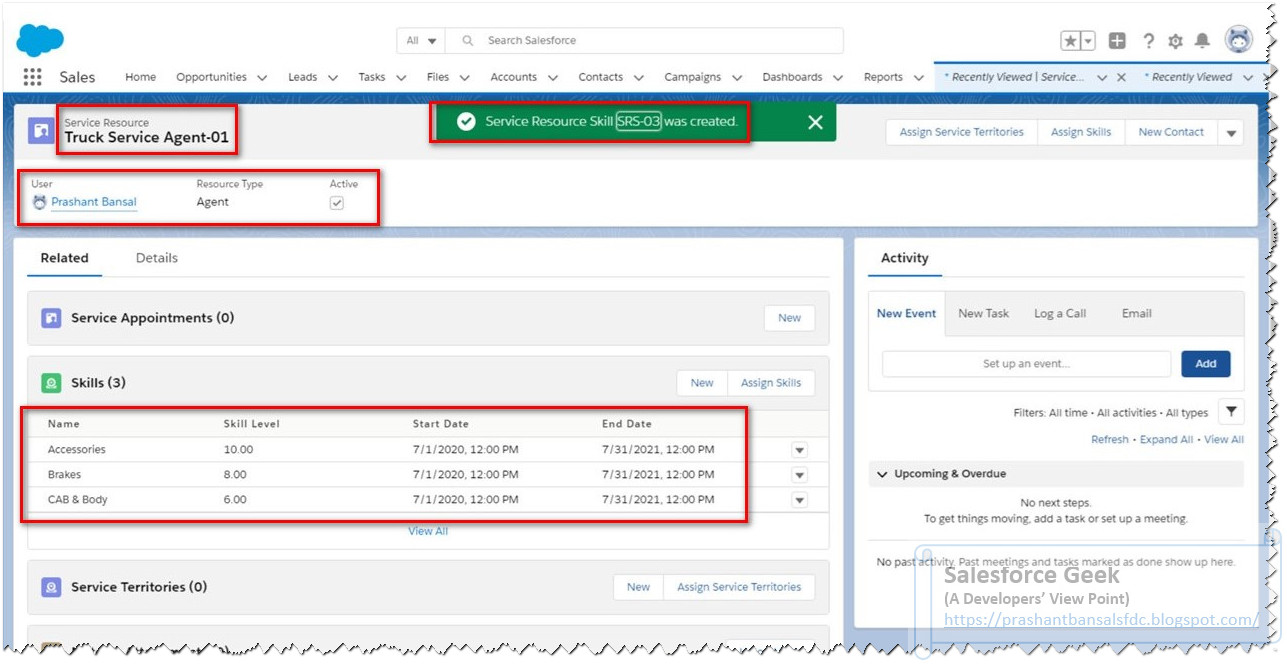The height and width of the screenshot is (664, 1287).
Task: Select the Email activity tab
Action: pos(1137,313)
